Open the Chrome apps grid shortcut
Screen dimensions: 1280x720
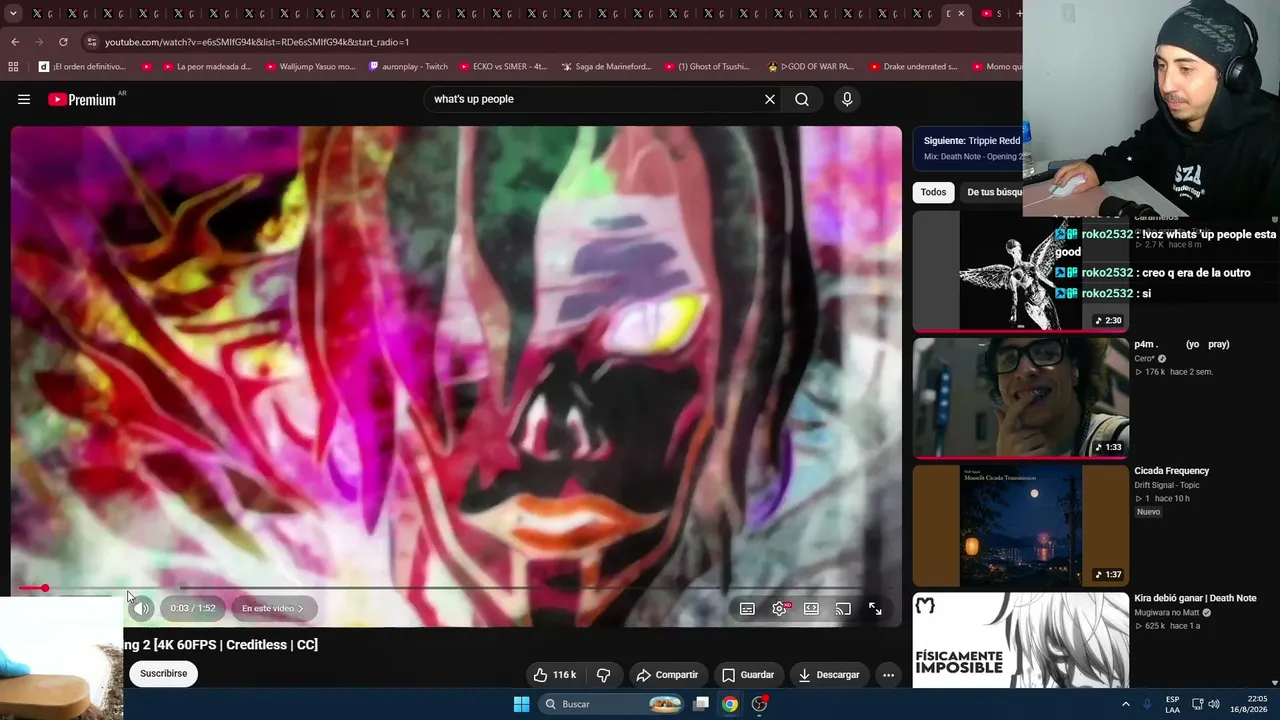point(13,67)
